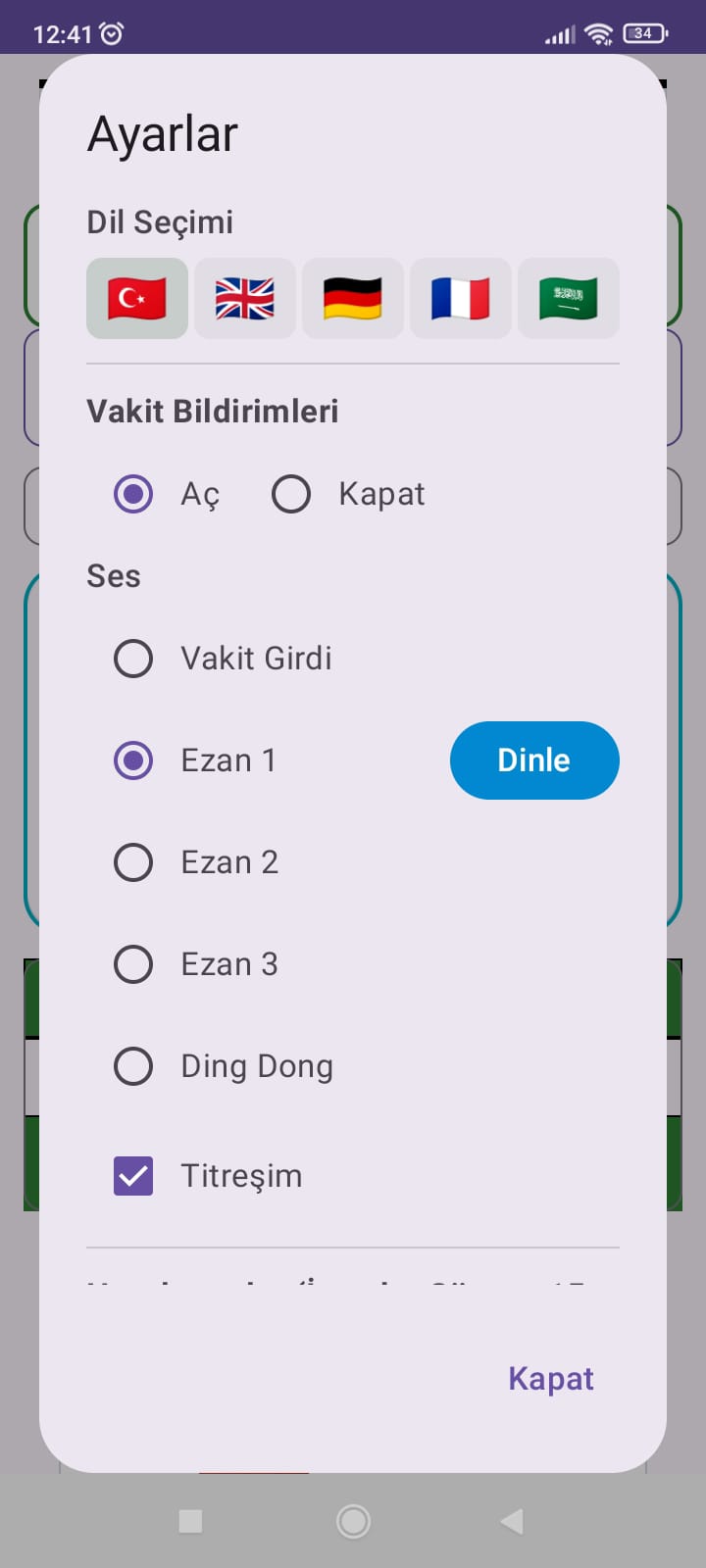Switch language to English via UK flag
This screenshot has height=1568, width=706.
pyautogui.click(x=244, y=298)
